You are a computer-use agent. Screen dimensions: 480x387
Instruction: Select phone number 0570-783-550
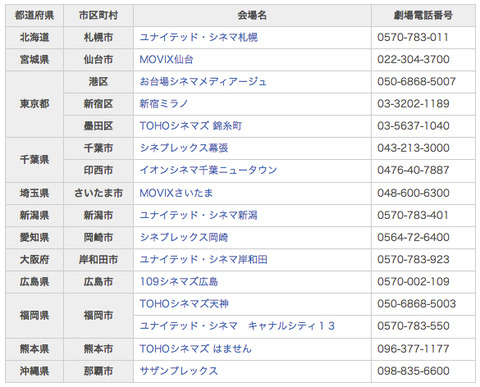point(413,326)
